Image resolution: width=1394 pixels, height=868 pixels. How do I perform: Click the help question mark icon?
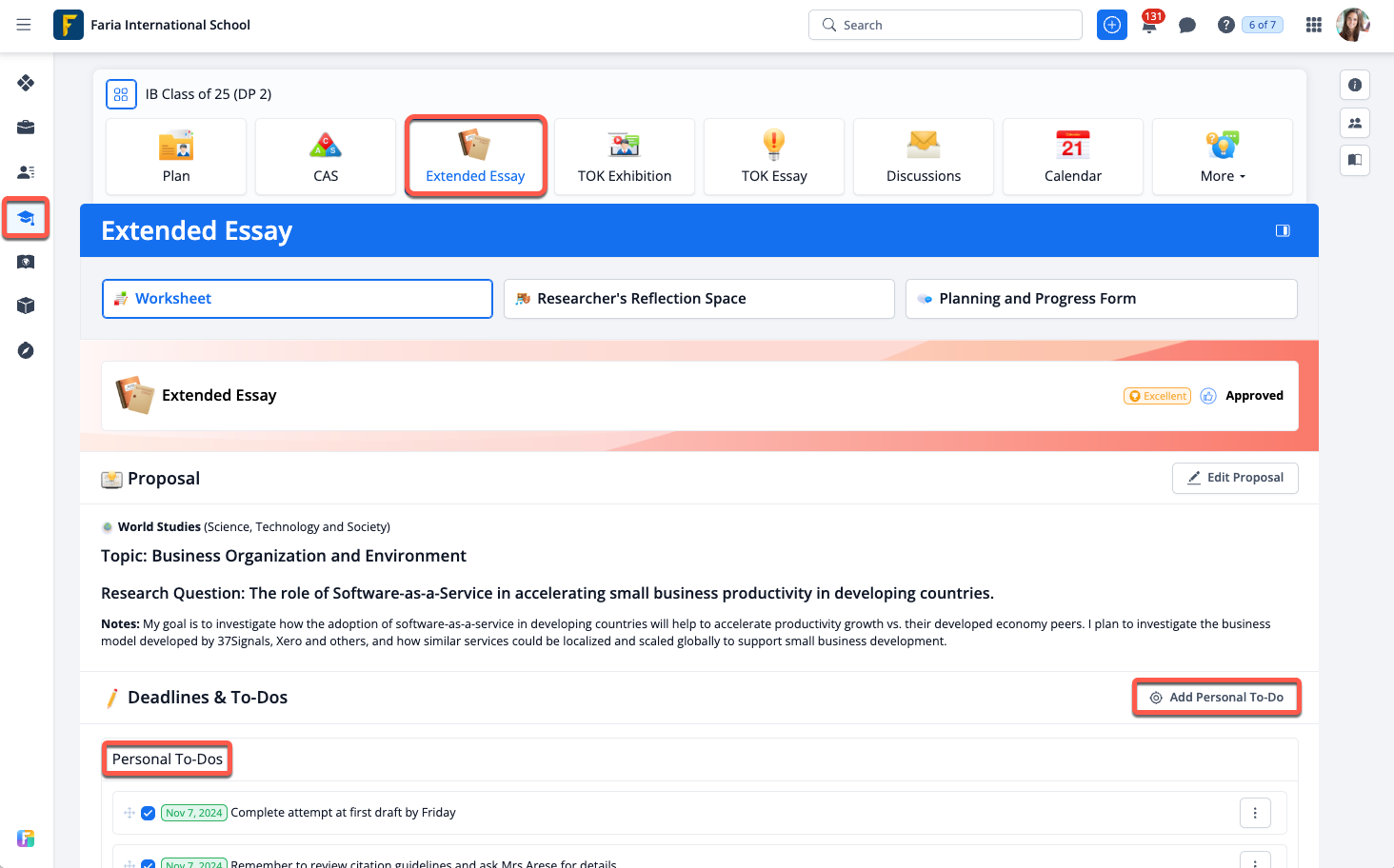[x=1225, y=25]
